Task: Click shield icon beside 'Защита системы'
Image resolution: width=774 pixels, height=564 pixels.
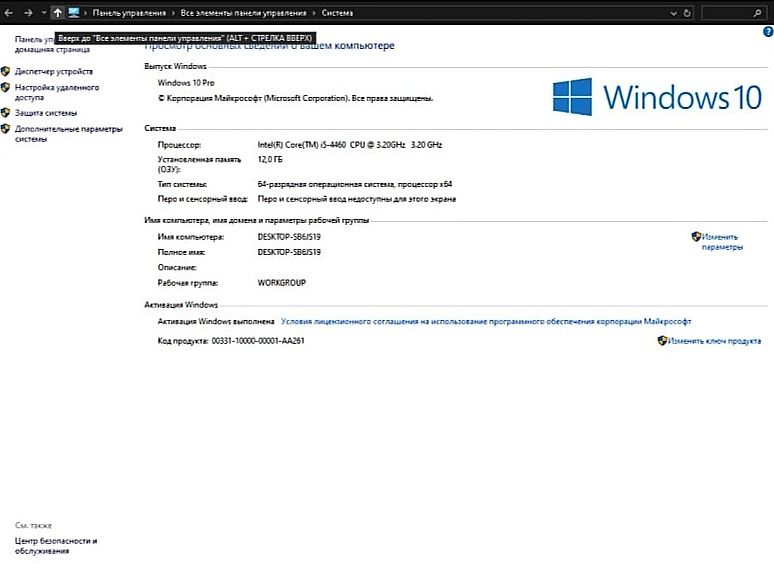Action: coord(5,113)
